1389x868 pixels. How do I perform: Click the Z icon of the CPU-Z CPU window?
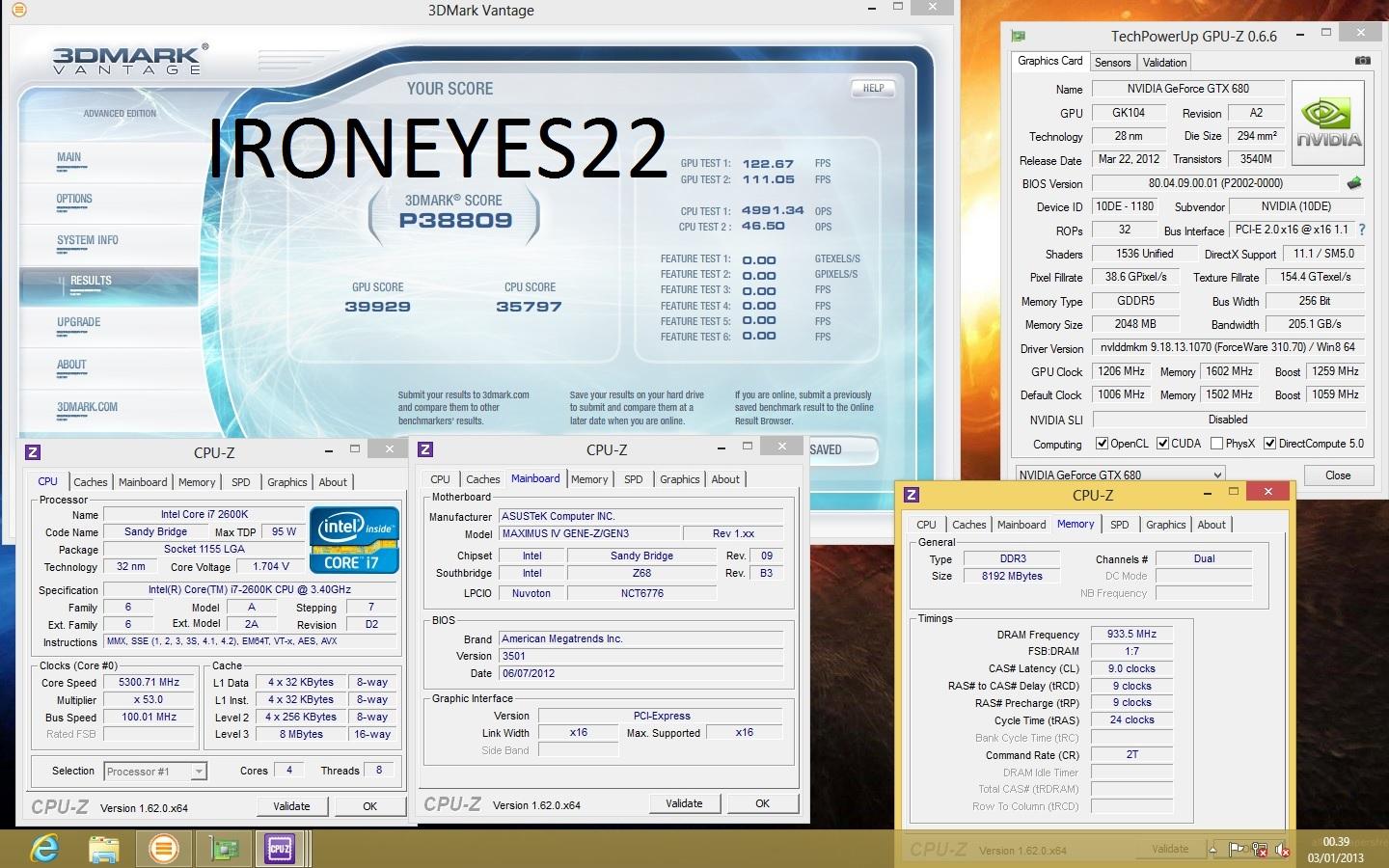[x=33, y=452]
